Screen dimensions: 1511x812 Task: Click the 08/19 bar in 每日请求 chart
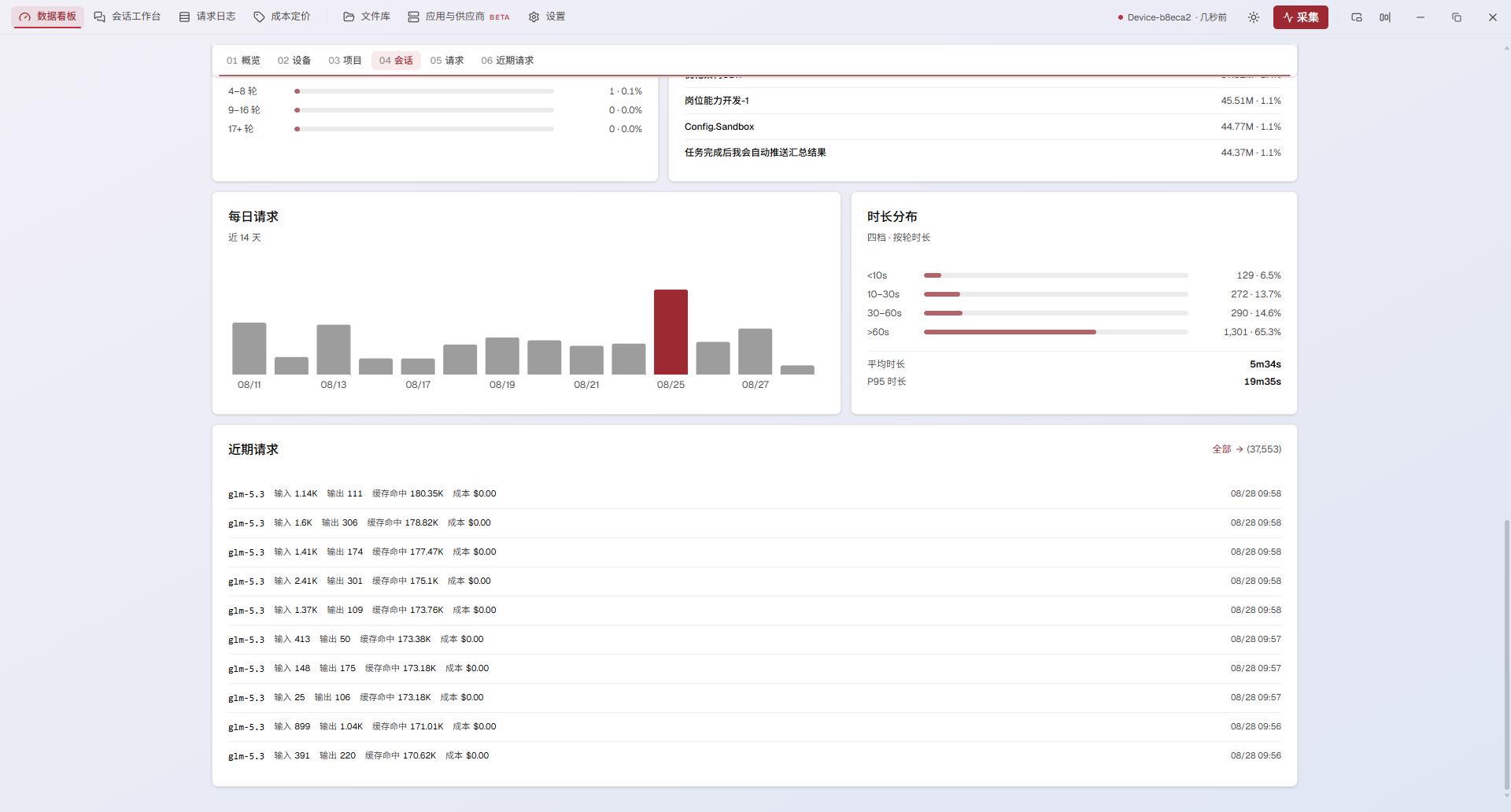[x=502, y=356]
